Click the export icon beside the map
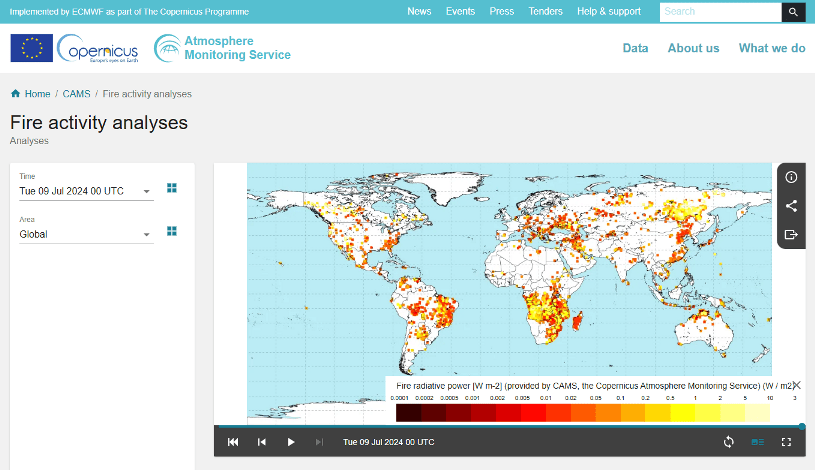815x470 pixels. point(791,235)
